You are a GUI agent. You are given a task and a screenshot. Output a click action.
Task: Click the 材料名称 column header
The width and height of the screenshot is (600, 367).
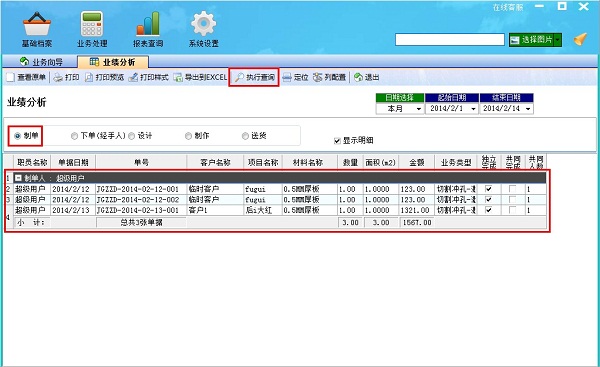tap(310, 162)
